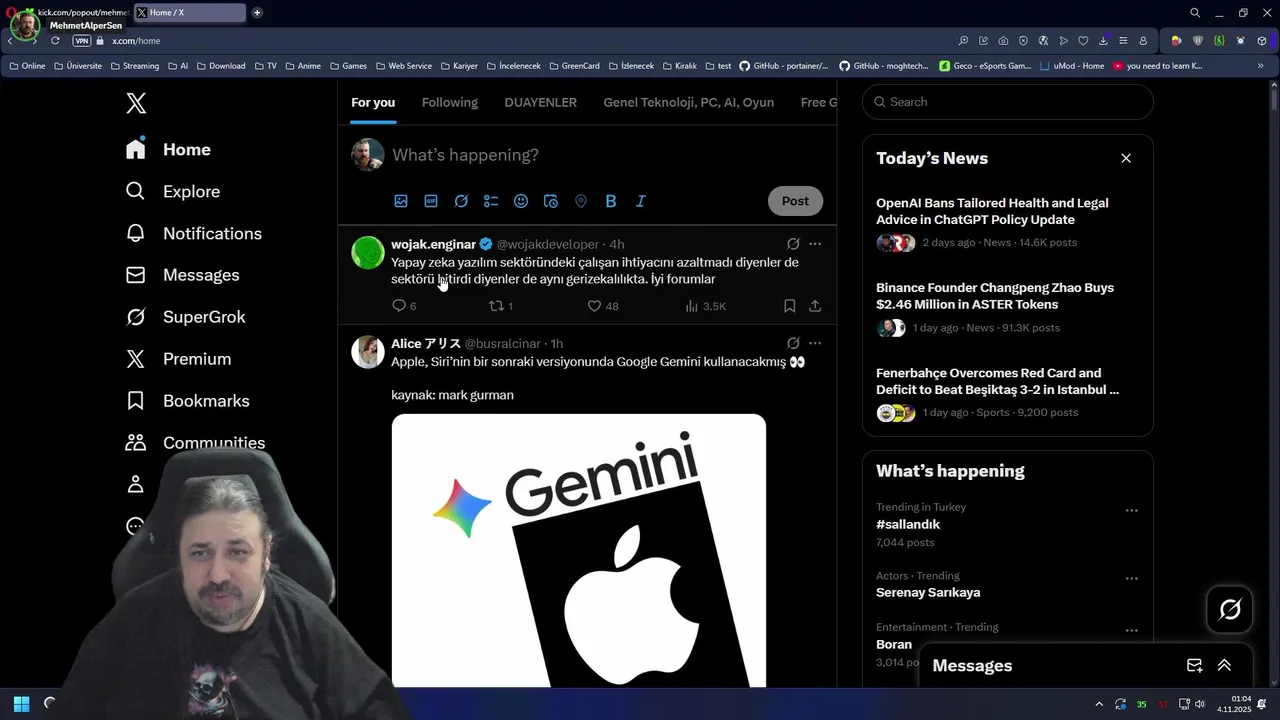The height and width of the screenshot is (720, 1280).
Task: Open Bookmarks in the sidebar
Action: [x=187, y=401]
